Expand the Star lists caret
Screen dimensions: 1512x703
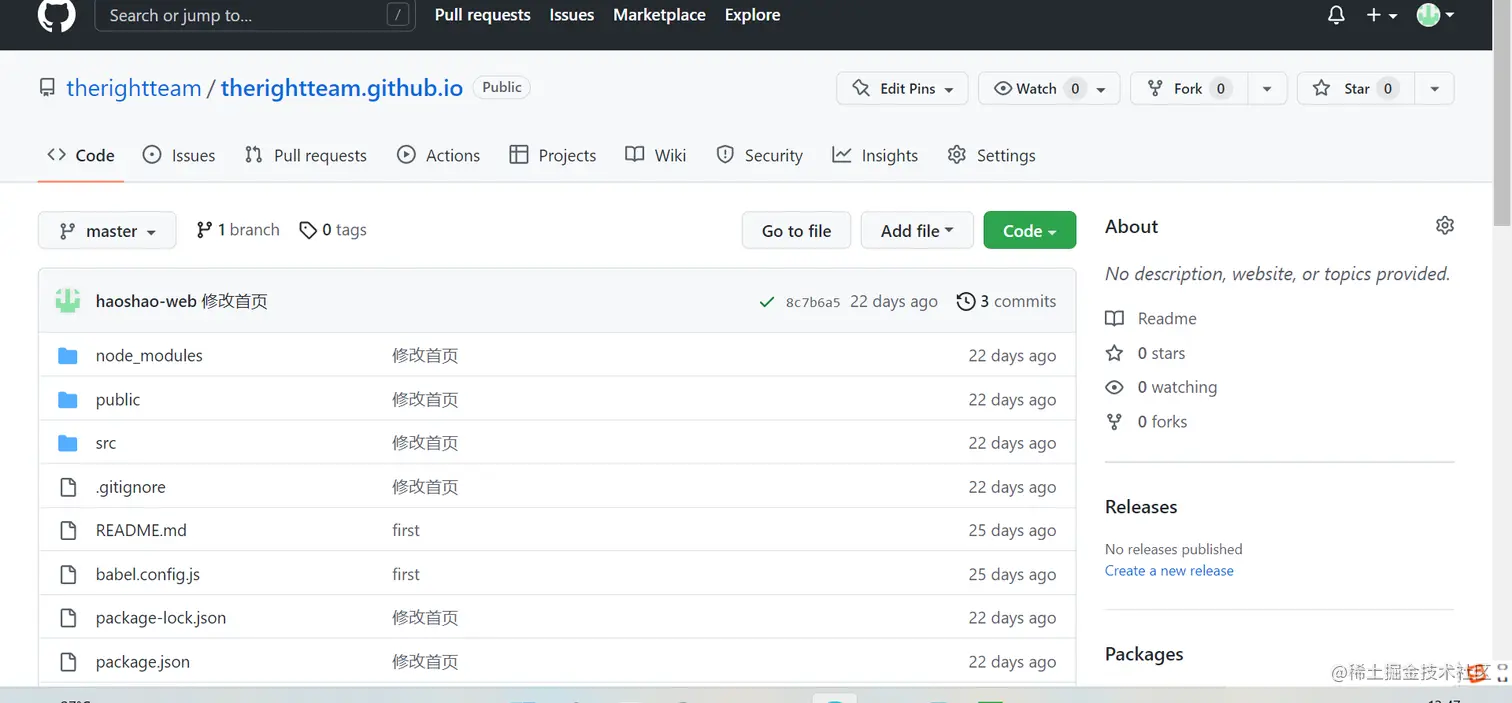1434,88
